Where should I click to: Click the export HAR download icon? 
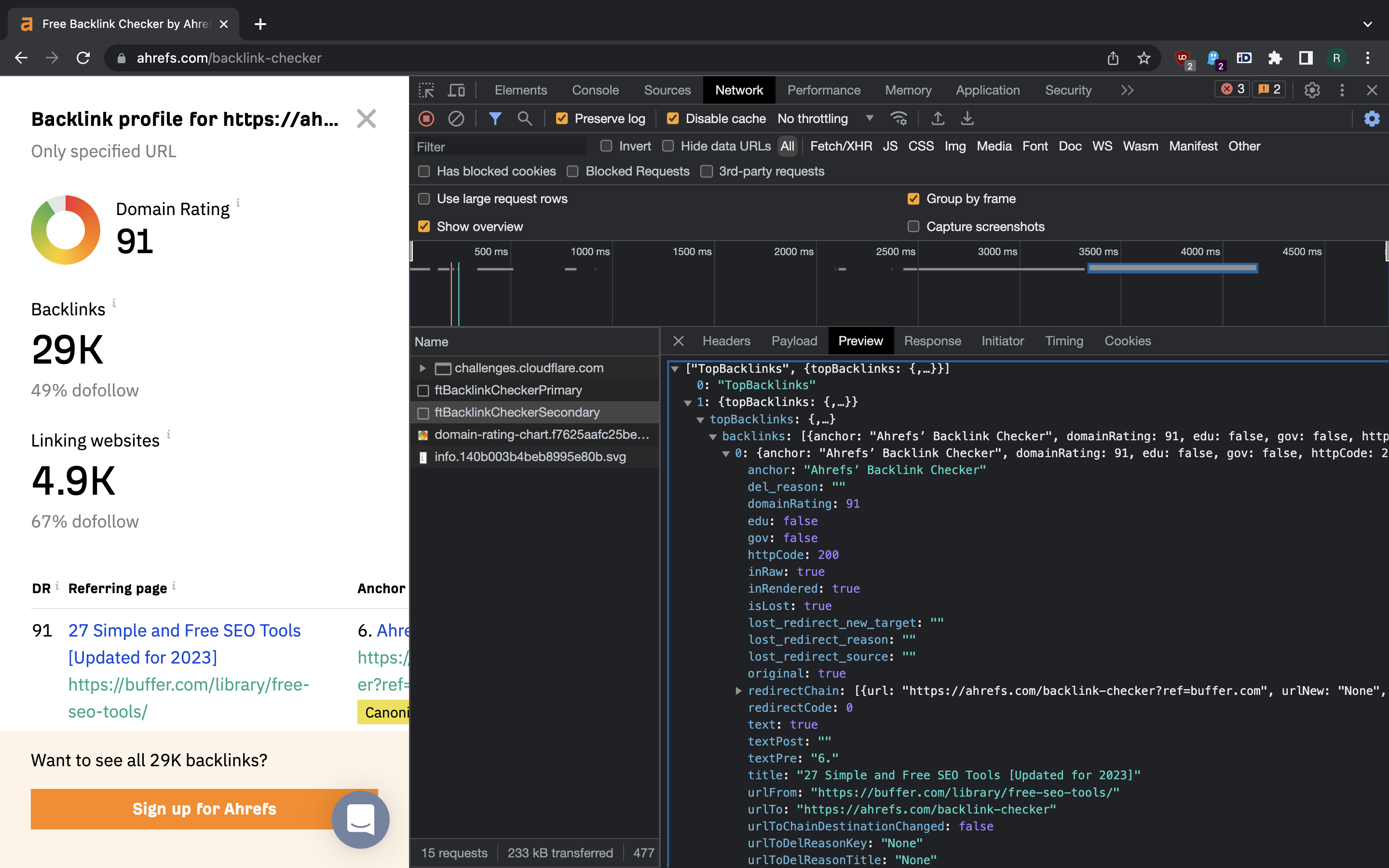coord(967,118)
